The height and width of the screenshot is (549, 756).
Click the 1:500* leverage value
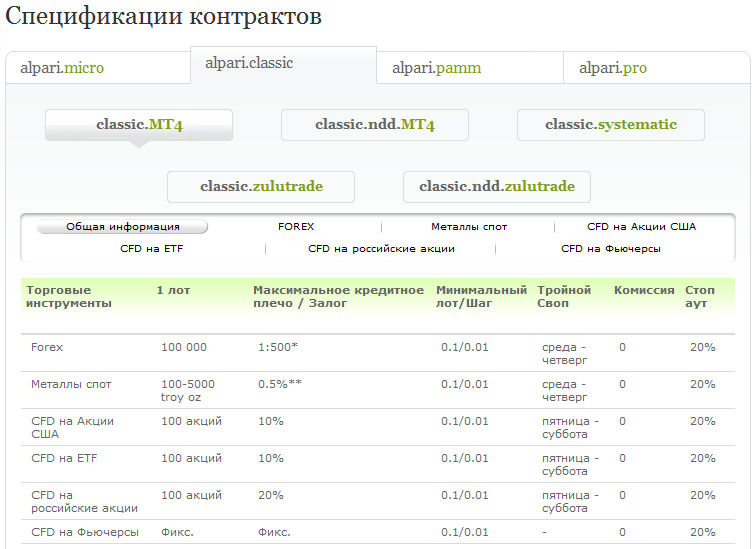pos(278,347)
